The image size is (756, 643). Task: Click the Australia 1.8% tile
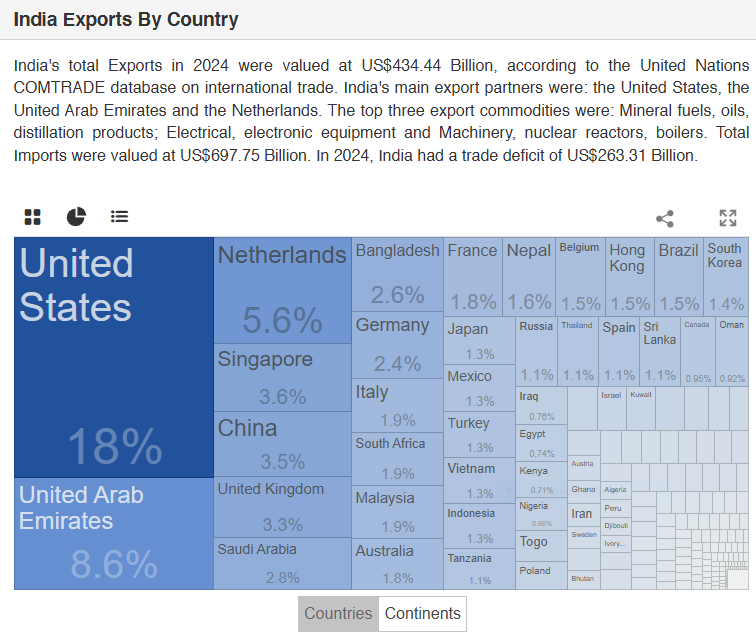click(398, 564)
